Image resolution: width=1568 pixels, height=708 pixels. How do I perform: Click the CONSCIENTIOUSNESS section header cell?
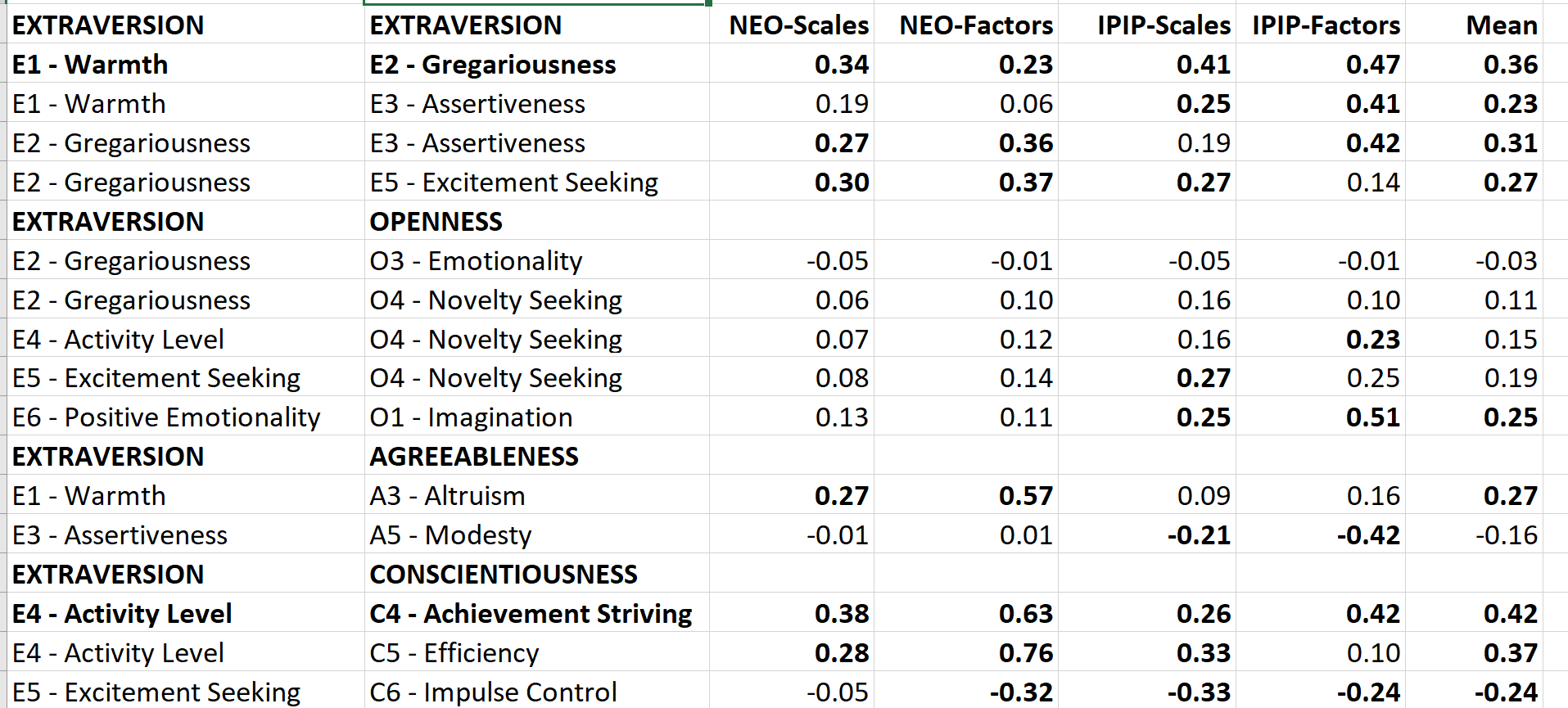[x=503, y=575]
